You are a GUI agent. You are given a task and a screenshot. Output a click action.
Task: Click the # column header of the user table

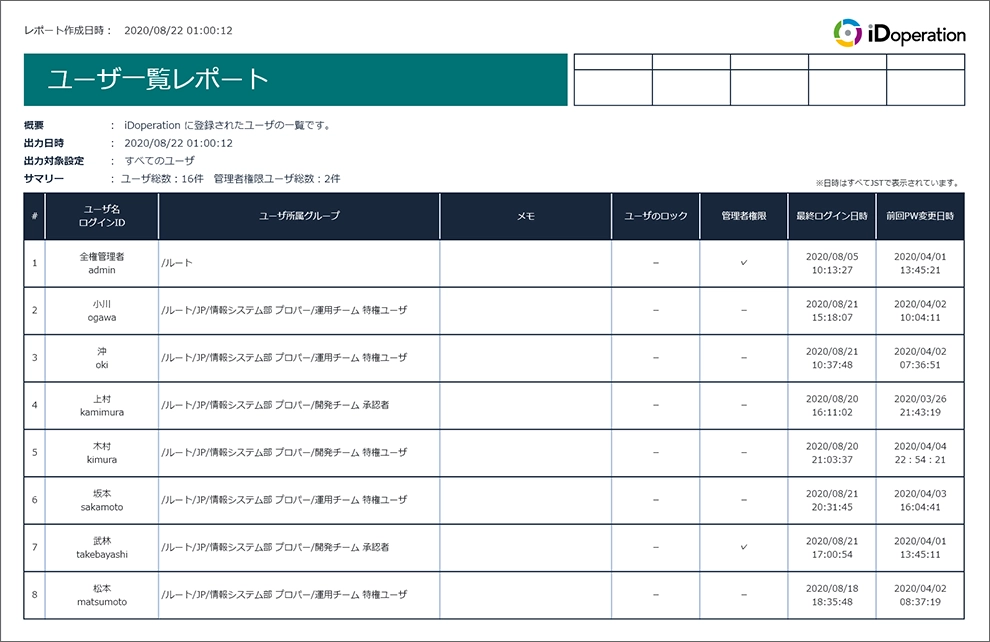click(x=33, y=215)
